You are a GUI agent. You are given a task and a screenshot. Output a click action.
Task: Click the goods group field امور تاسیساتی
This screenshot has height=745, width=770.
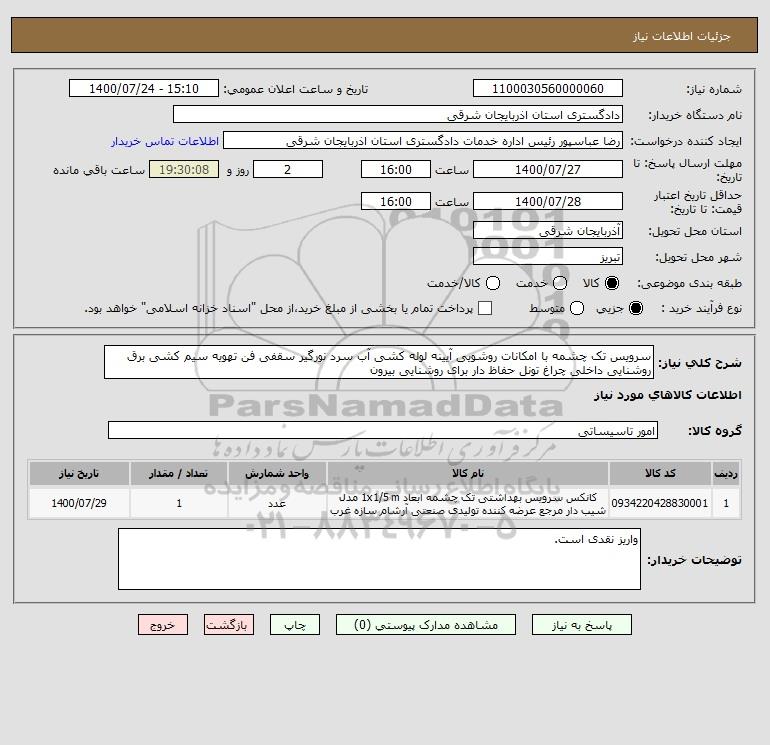click(383, 430)
